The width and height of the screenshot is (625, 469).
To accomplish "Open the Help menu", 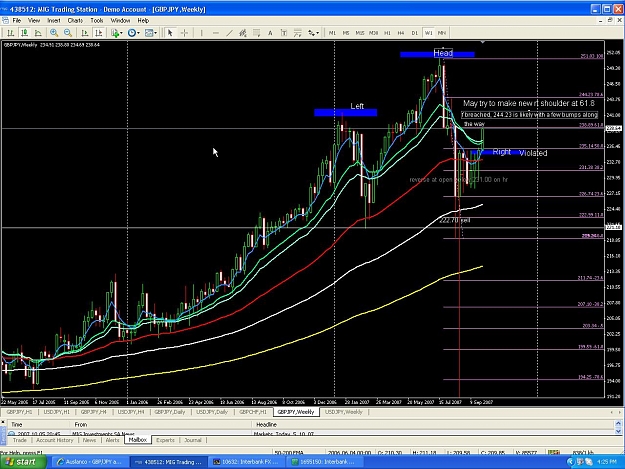I will click(143, 20).
